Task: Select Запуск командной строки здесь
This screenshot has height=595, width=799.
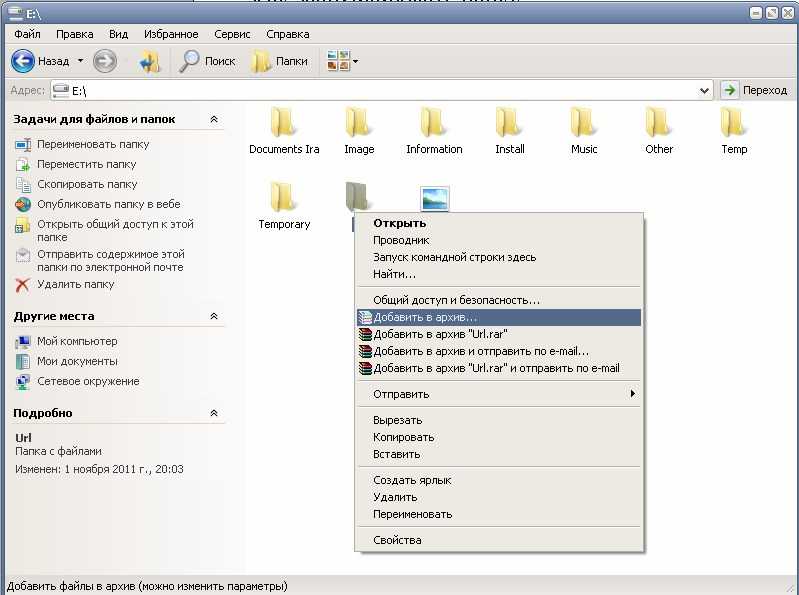Action: coord(499,257)
